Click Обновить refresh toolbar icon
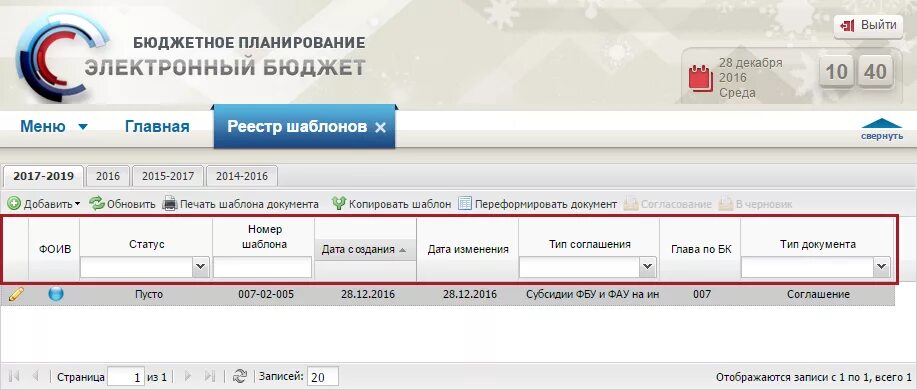917x390 pixels. click(96, 204)
